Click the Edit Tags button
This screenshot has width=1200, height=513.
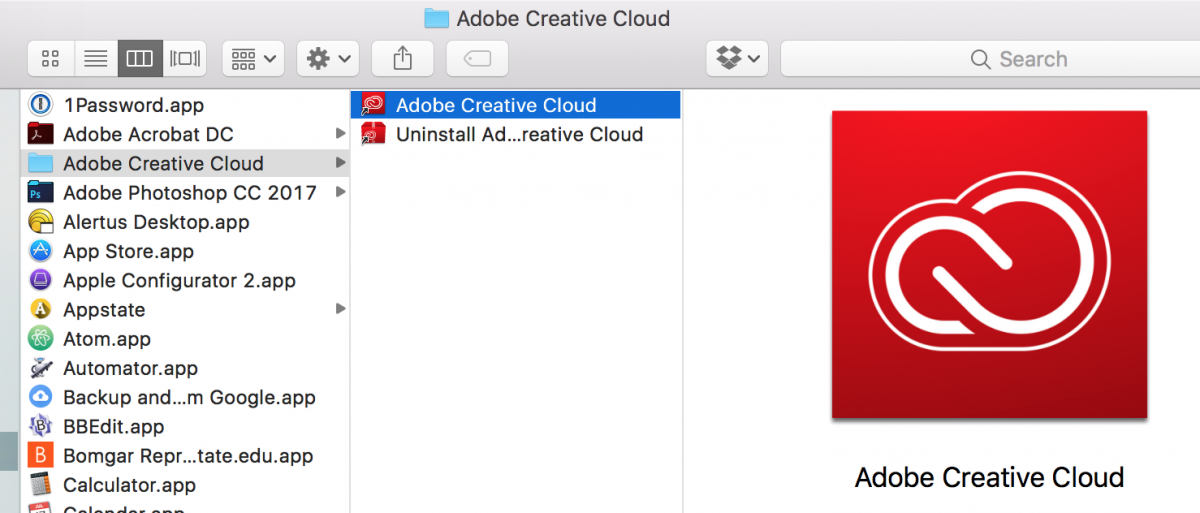pyautogui.click(x=477, y=59)
